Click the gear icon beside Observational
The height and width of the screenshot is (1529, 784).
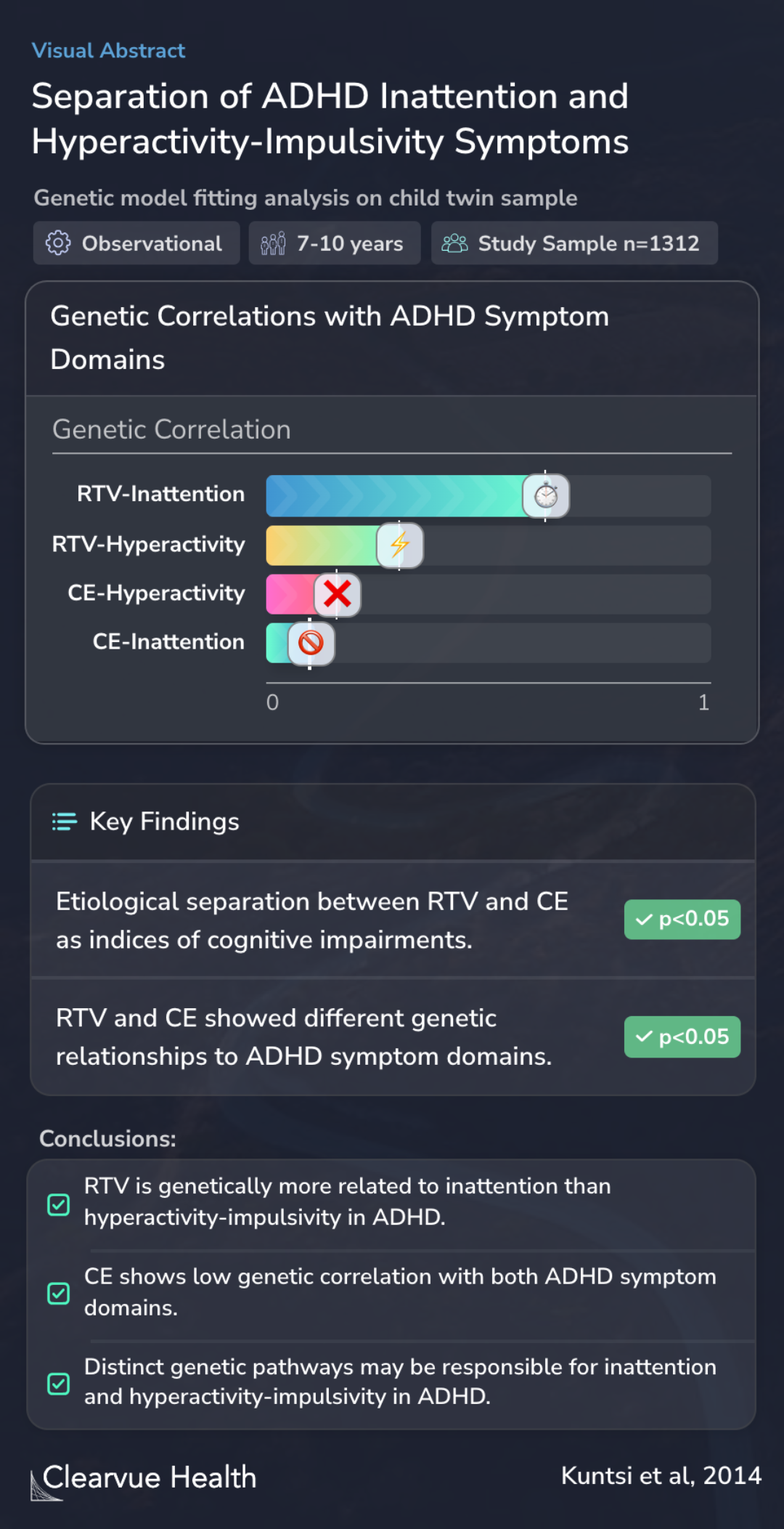(58, 243)
